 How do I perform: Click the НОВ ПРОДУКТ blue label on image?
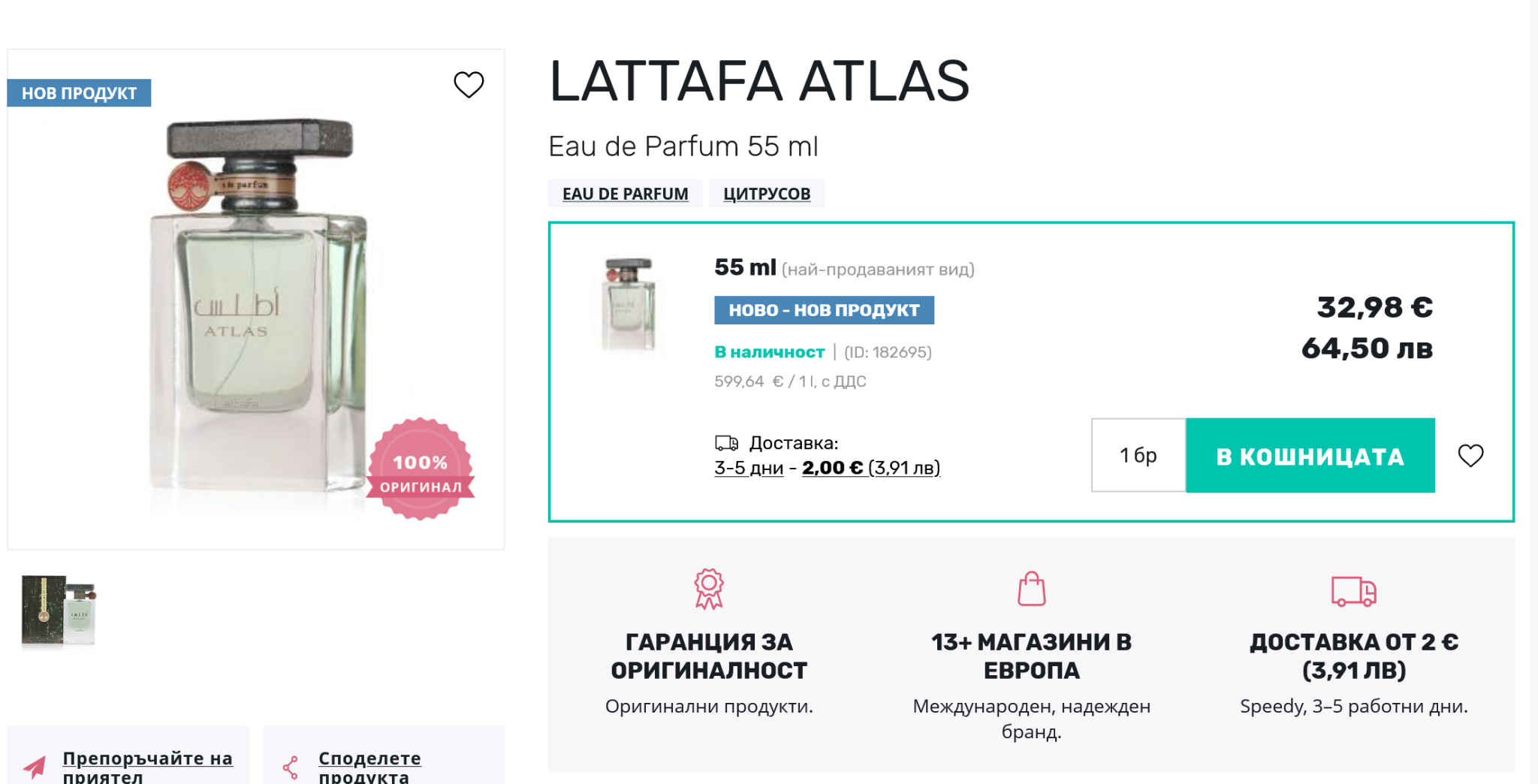[79, 93]
